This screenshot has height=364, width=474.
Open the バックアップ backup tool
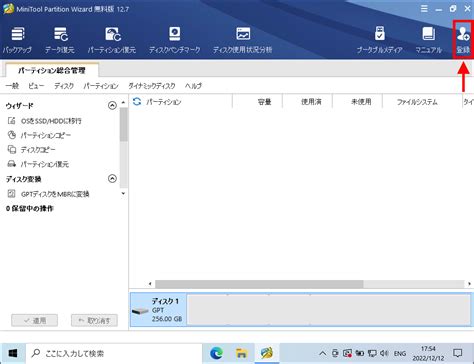tap(17, 40)
